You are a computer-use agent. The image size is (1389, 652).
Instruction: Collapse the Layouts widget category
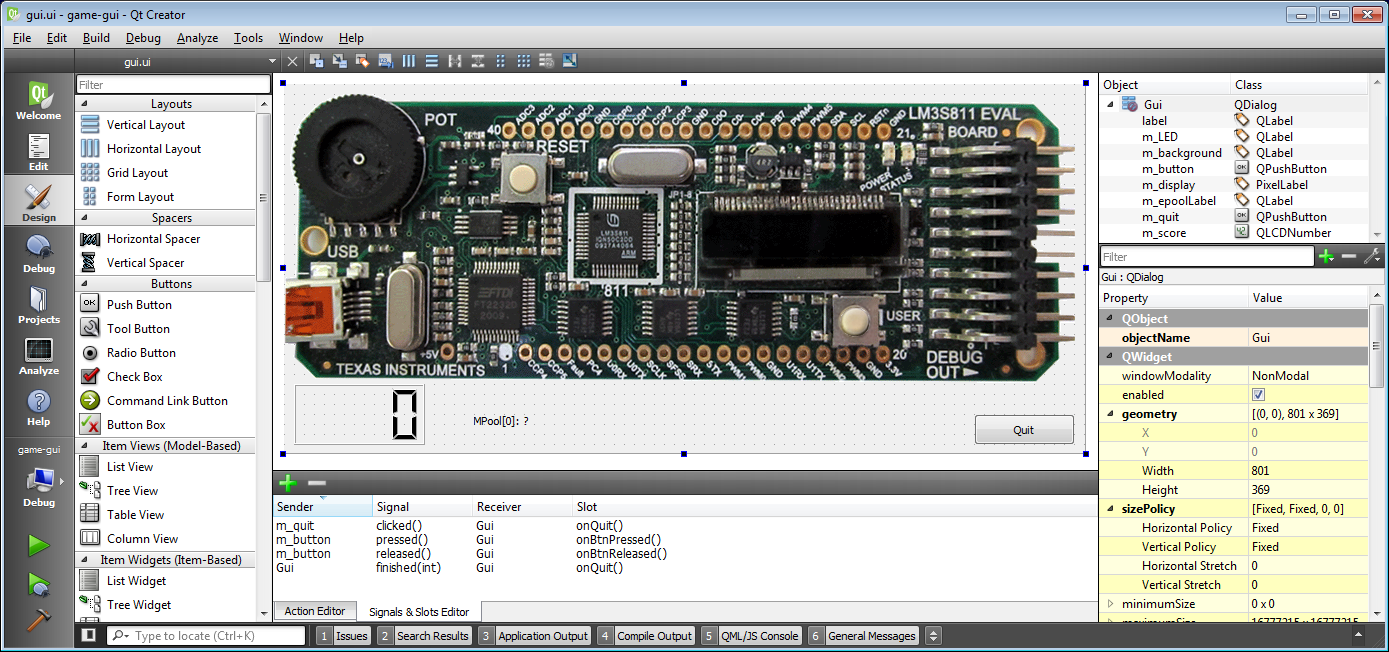click(83, 104)
